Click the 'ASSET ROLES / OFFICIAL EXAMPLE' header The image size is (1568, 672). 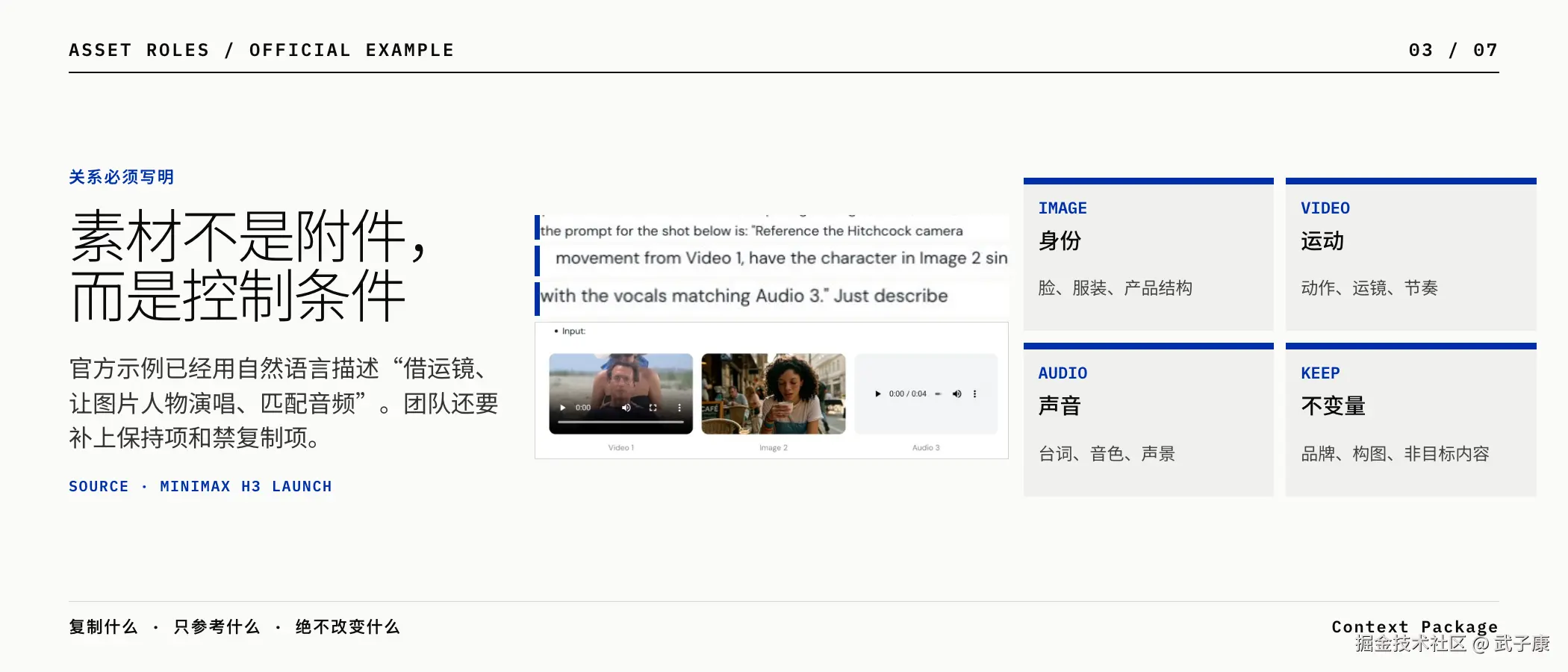pos(261,50)
